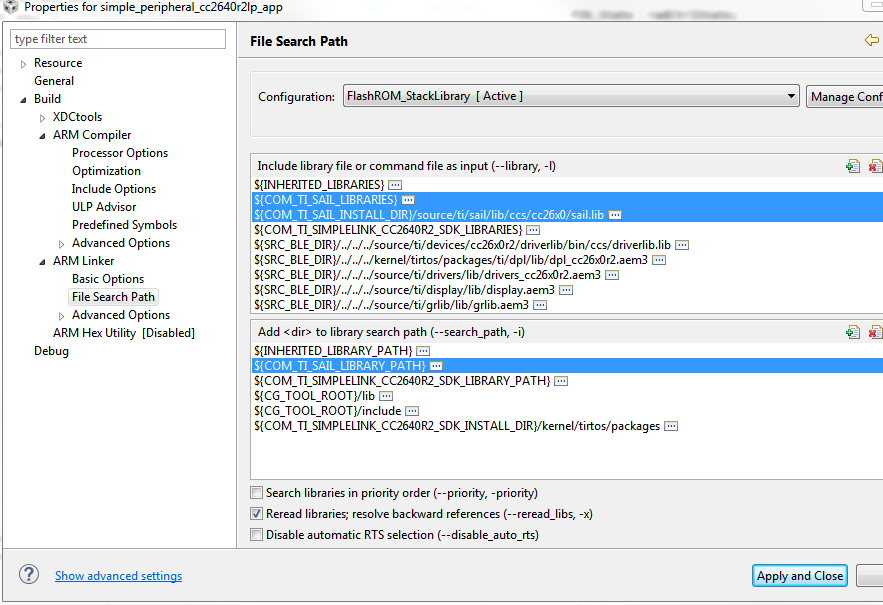Click ellipsis icon beside ${CG_TOOL_ROOT}/lib
Image resolution: width=883 pixels, height=605 pixels.
(x=386, y=396)
